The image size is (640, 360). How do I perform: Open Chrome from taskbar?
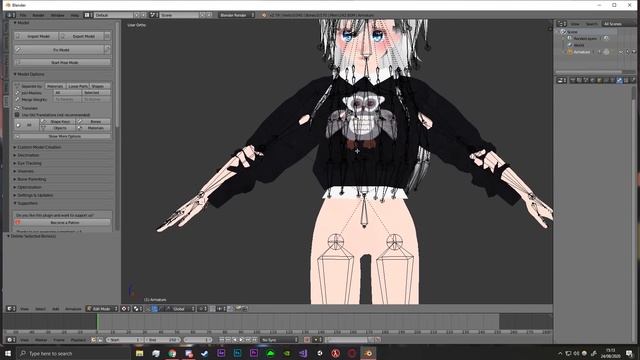172,353
